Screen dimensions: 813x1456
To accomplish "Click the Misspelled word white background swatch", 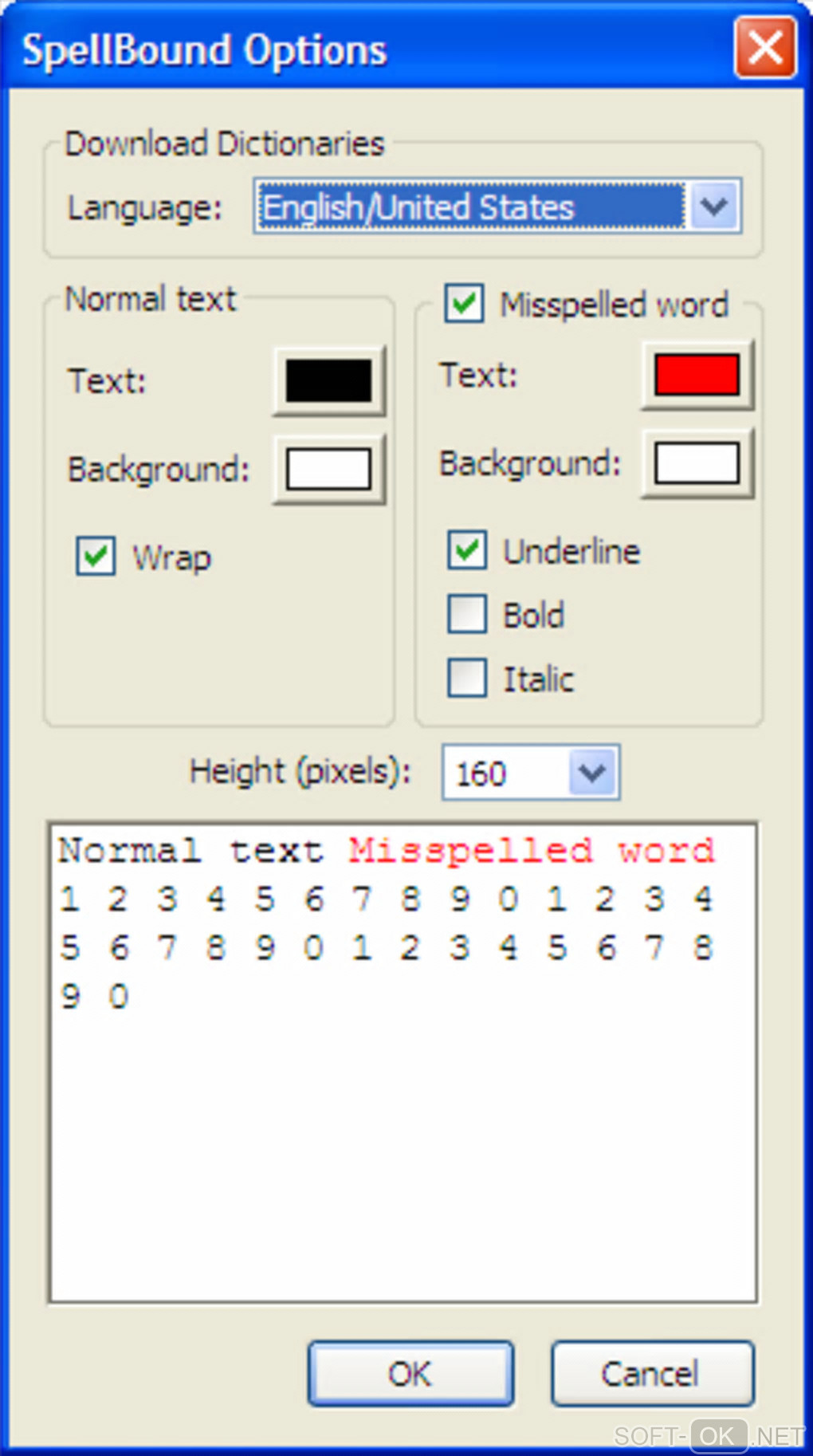I will (x=697, y=464).
